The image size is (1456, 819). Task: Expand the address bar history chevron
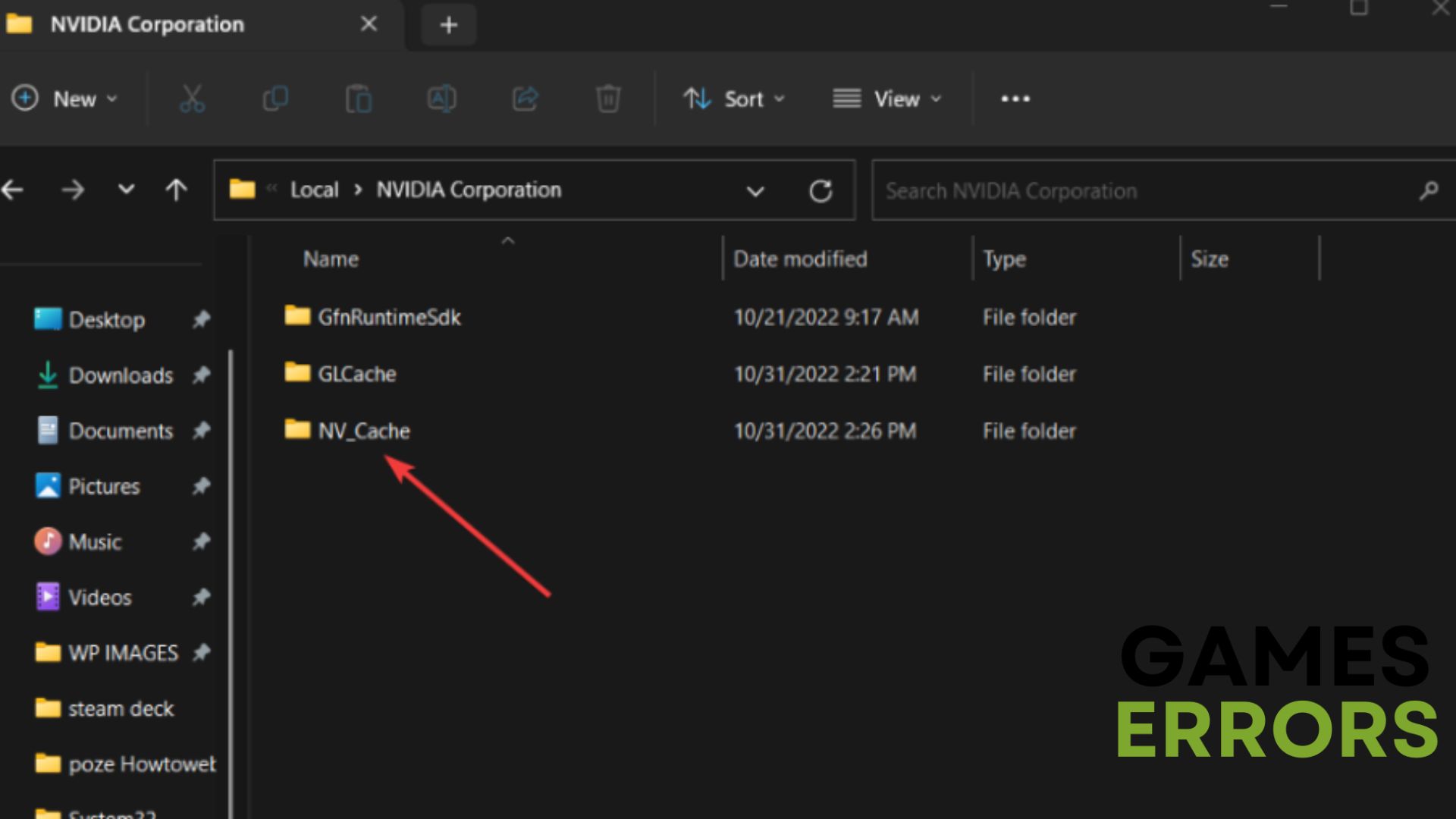click(755, 191)
